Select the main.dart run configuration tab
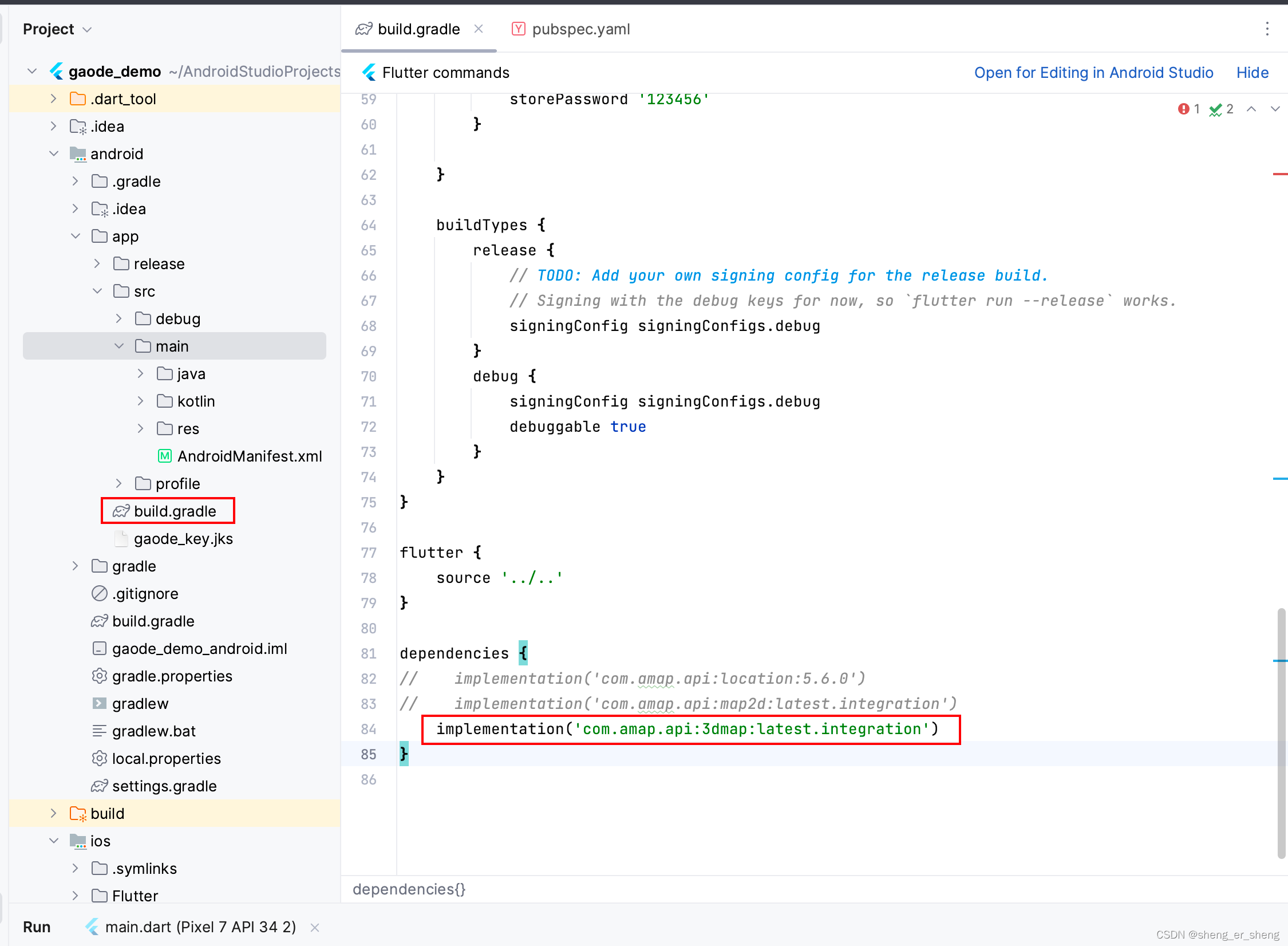 pos(199,927)
